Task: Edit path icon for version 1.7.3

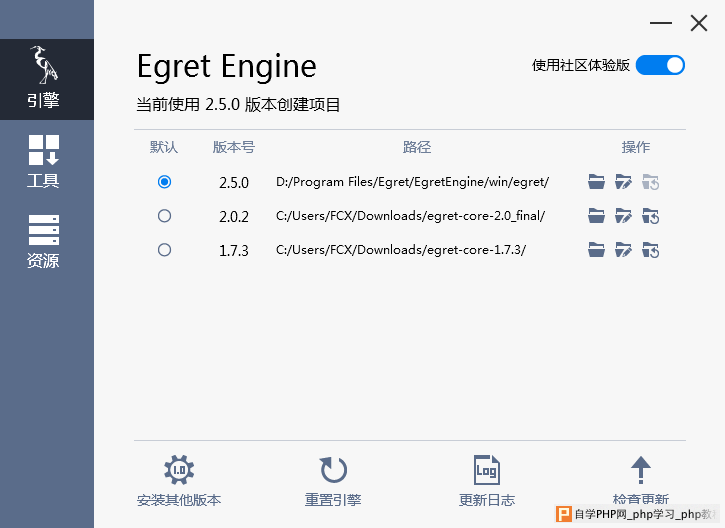Action: click(x=623, y=250)
